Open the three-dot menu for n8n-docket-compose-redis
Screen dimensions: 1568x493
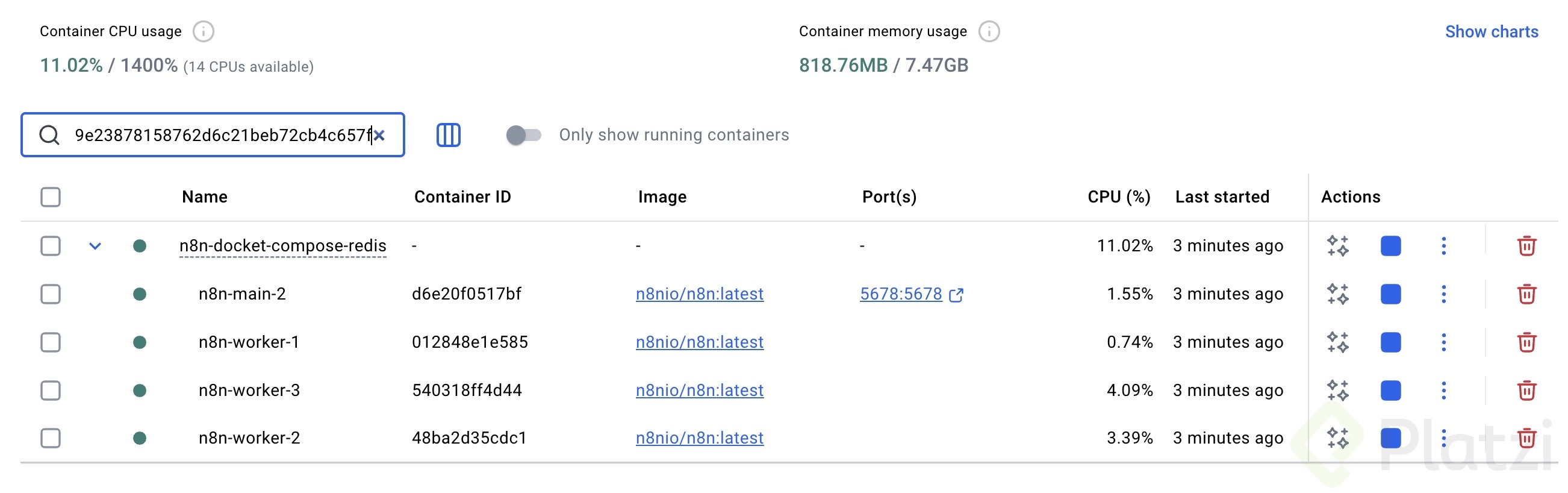click(1443, 246)
